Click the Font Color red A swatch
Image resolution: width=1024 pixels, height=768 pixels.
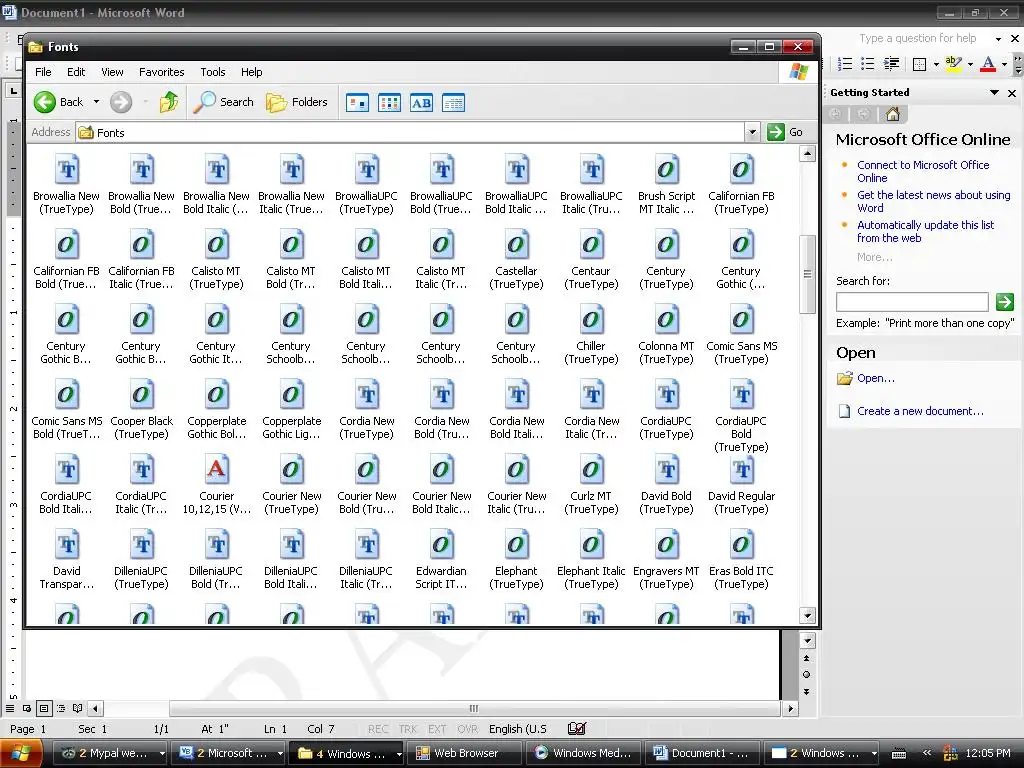pos(988,63)
